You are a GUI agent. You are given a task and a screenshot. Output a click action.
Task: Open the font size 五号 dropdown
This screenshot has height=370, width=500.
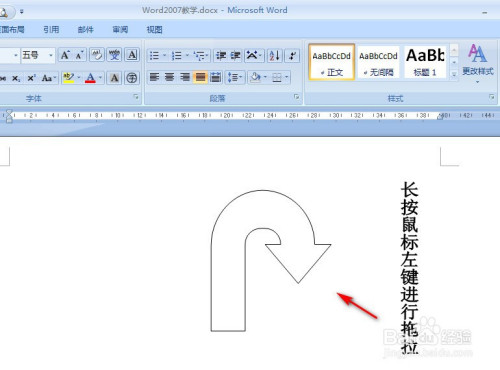click(x=51, y=55)
